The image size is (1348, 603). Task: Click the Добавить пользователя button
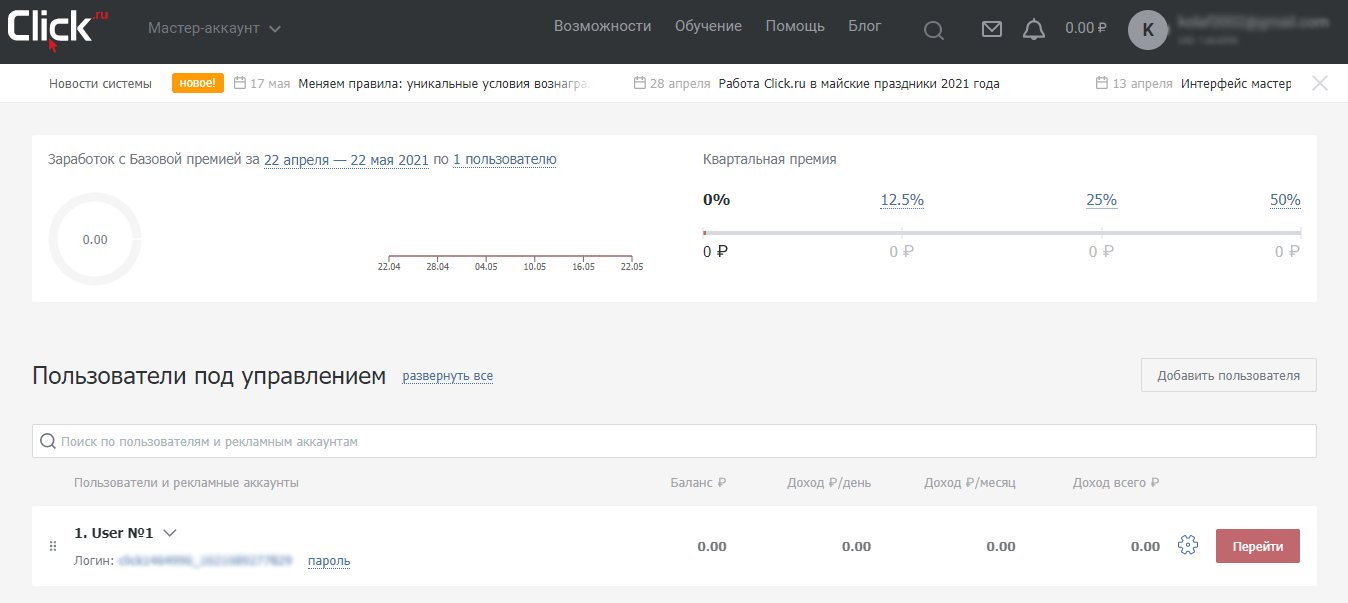1229,375
